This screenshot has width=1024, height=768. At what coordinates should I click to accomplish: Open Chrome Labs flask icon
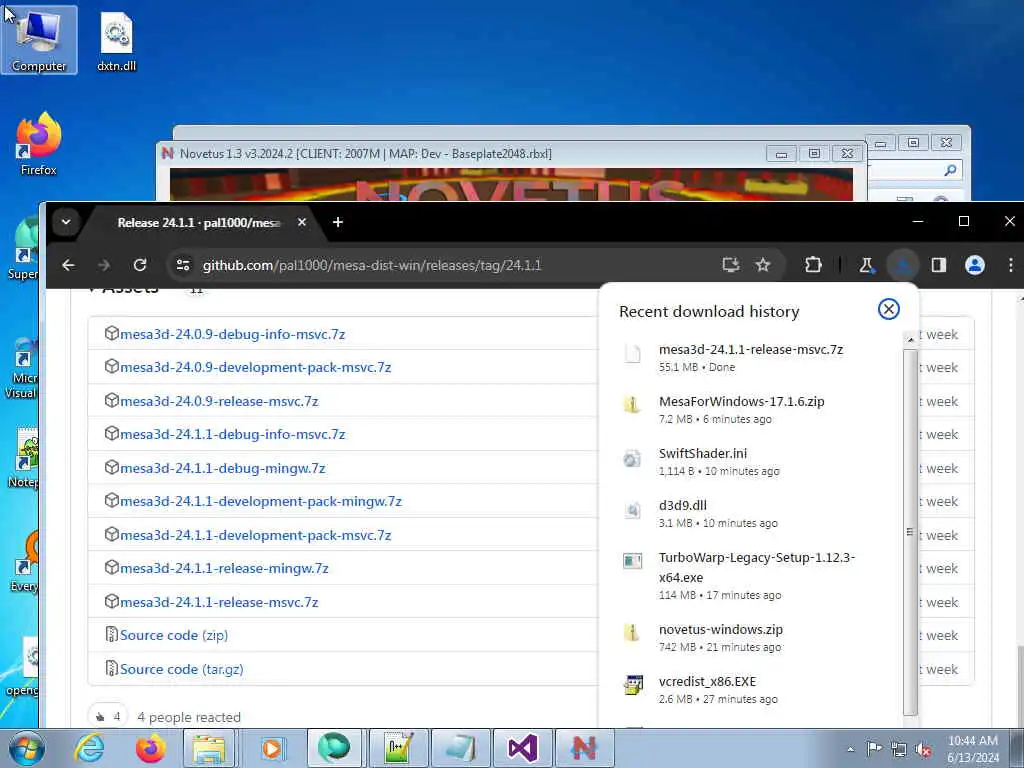867,265
